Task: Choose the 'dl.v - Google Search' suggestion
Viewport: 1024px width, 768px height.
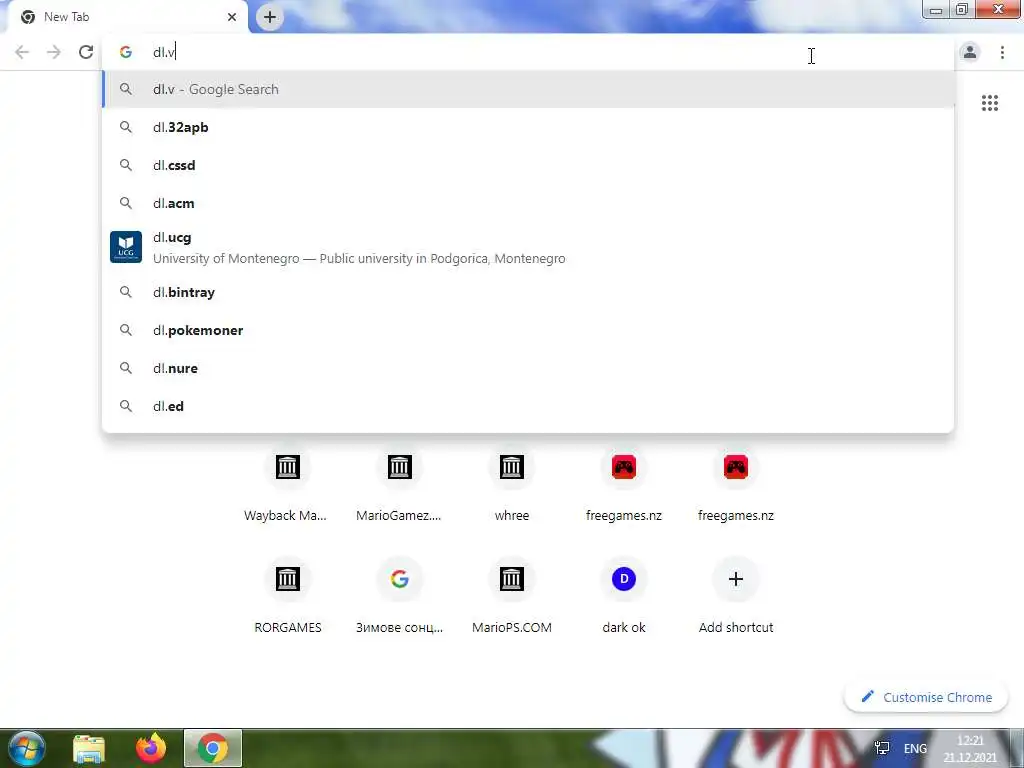Action: [528, 89]
